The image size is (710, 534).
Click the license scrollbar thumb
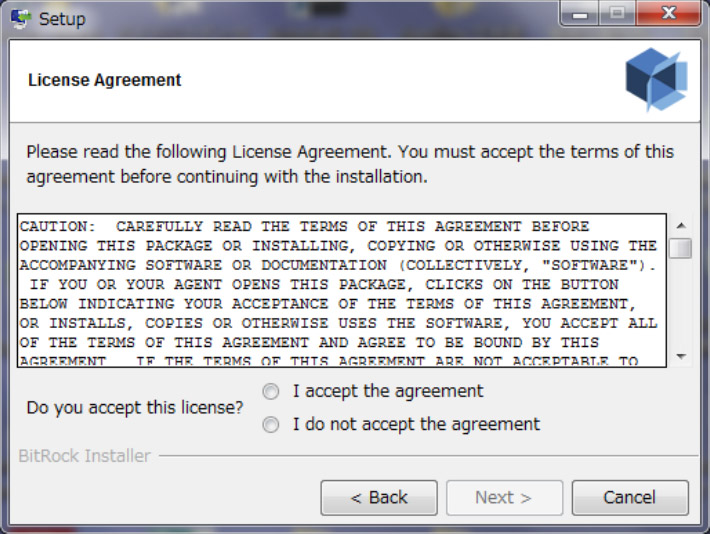[x=681, y=248]
